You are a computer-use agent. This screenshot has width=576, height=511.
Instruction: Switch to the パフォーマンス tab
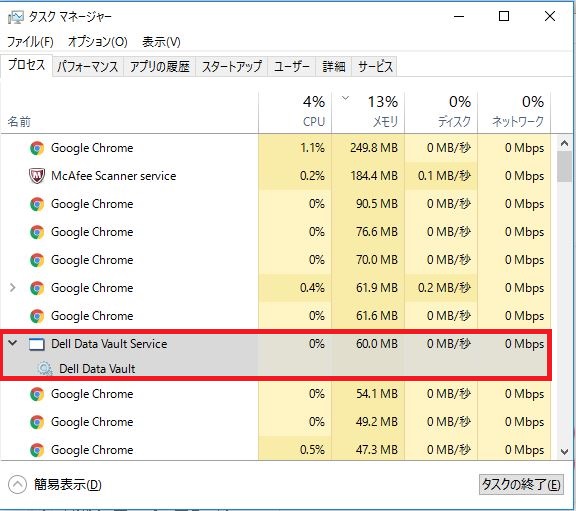click(88, 66)
